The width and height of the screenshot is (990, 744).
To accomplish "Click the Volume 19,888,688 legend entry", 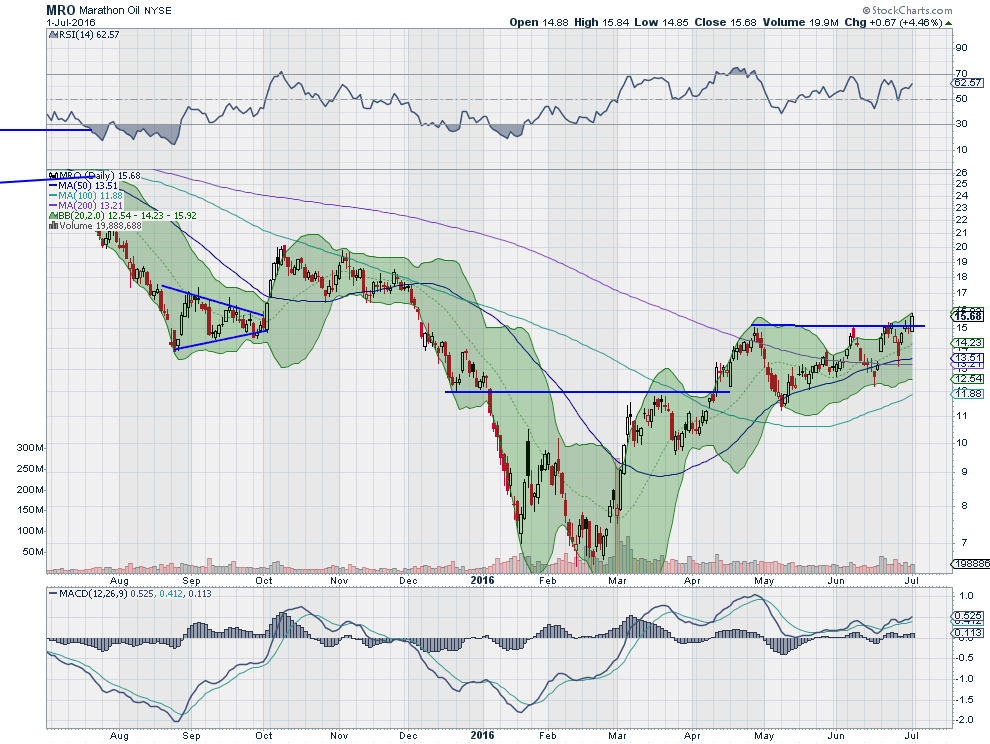I will 100,225.
